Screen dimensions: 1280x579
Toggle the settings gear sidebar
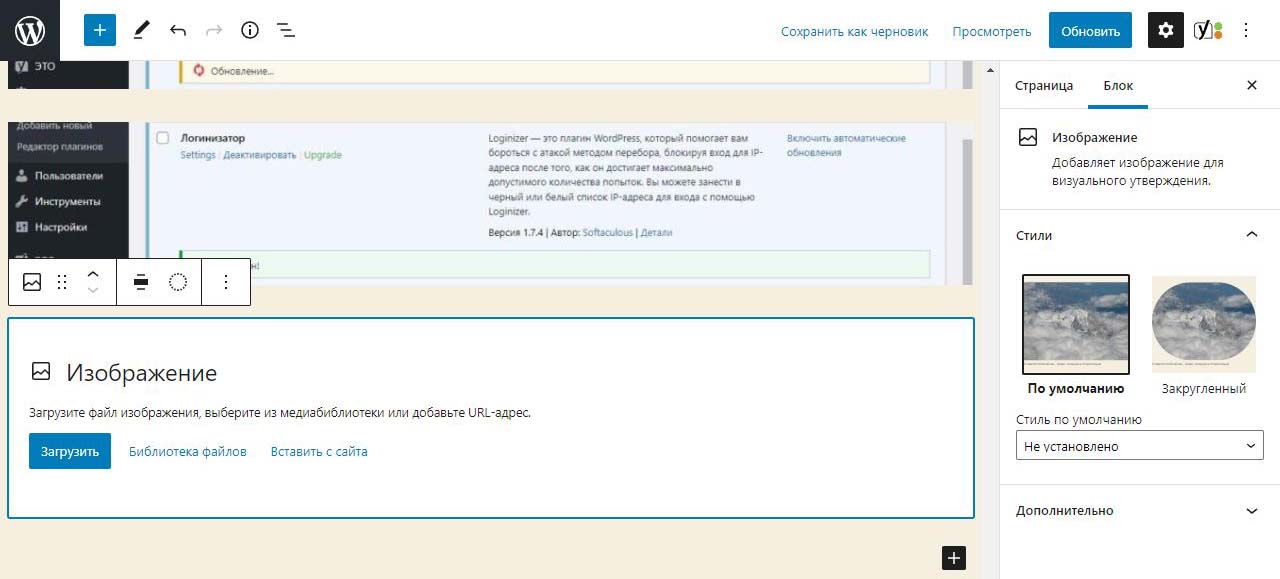1165,30
